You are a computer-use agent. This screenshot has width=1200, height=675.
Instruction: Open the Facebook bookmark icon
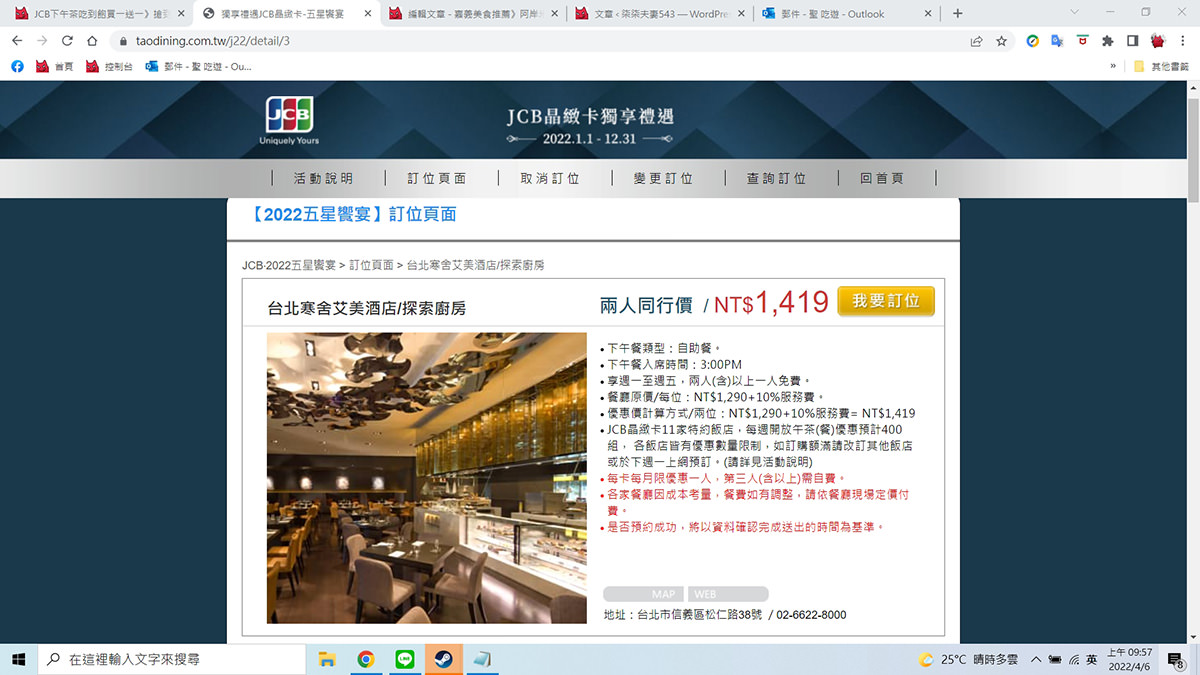pos(16,66)
